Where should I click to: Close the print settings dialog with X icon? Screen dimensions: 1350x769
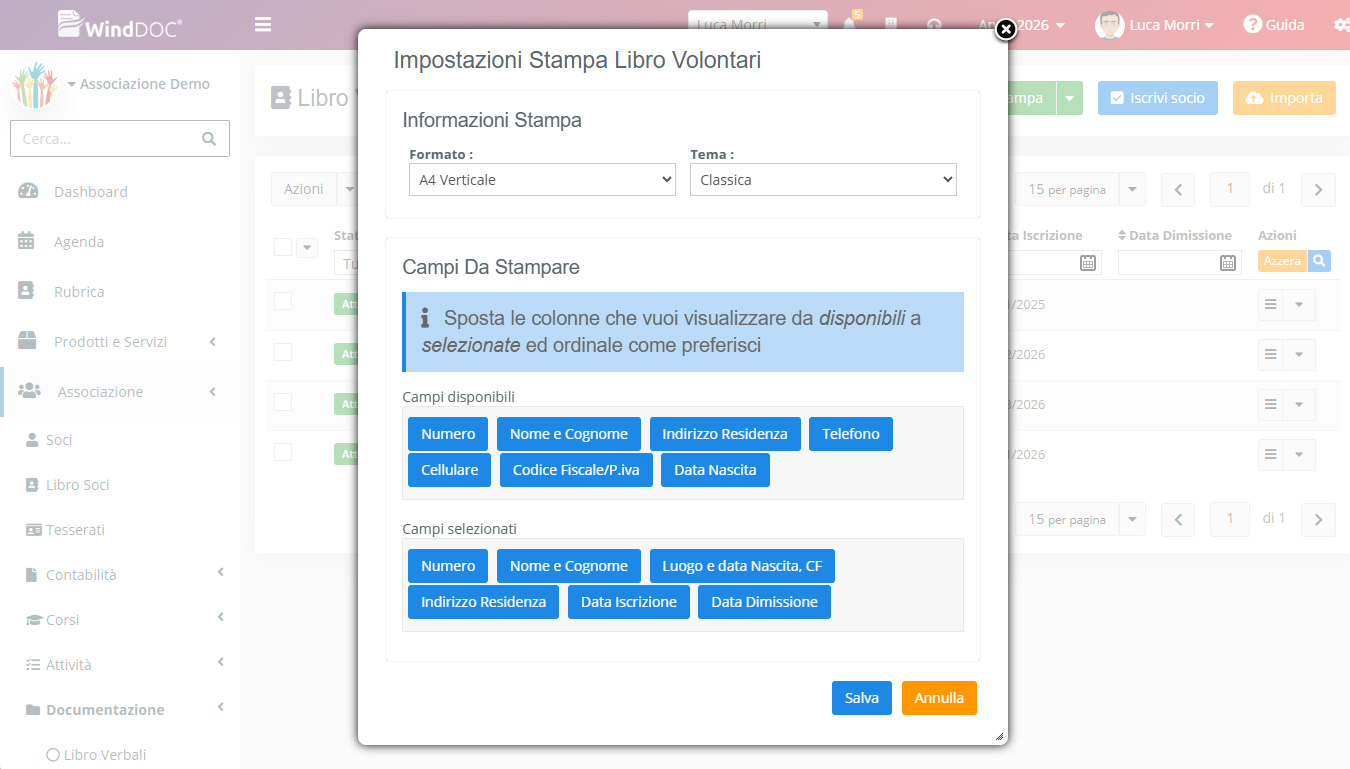[1006, 29]
